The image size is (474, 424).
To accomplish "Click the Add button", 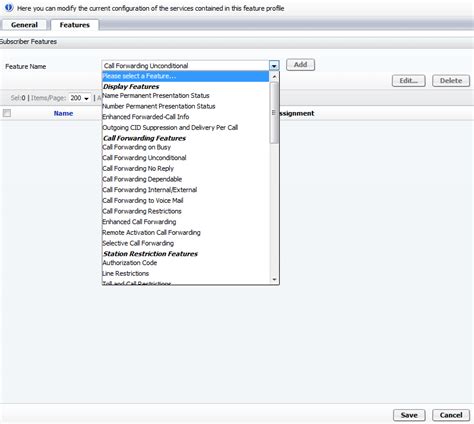I will 300,65.
